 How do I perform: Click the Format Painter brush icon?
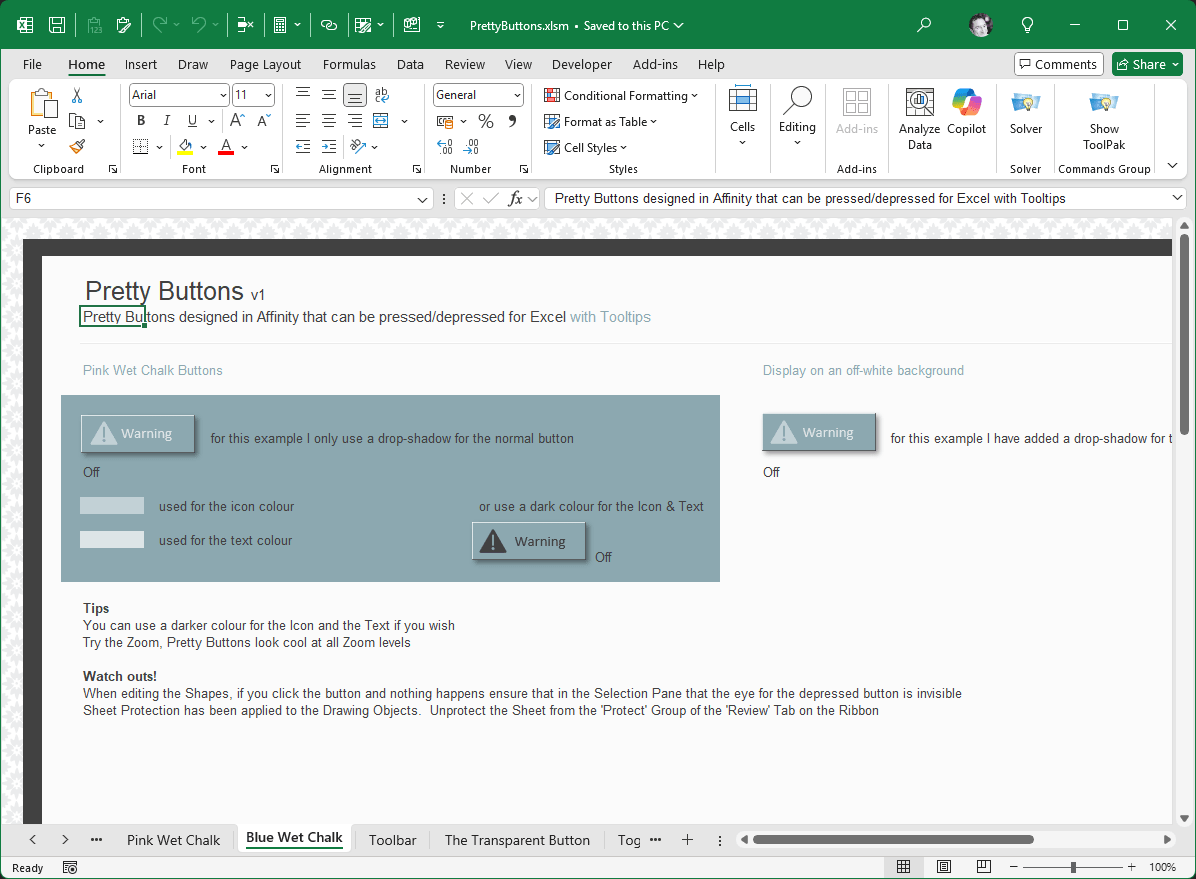[77, 146]
